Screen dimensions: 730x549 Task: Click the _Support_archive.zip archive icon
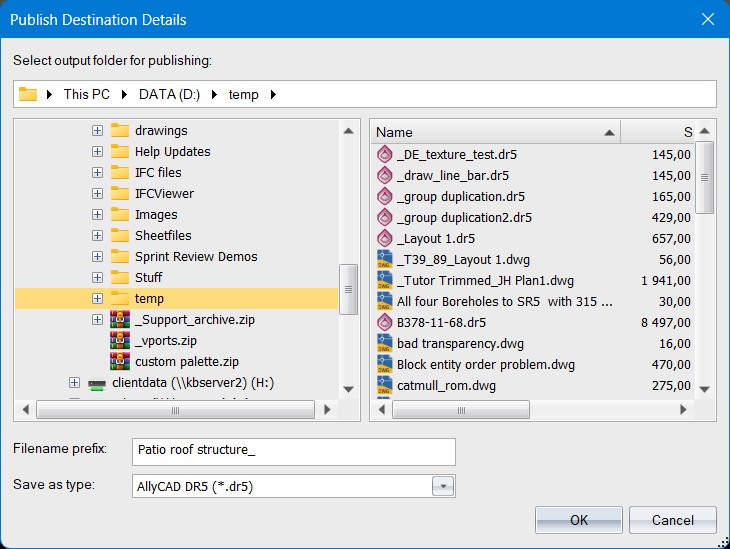tap(120, 320)
